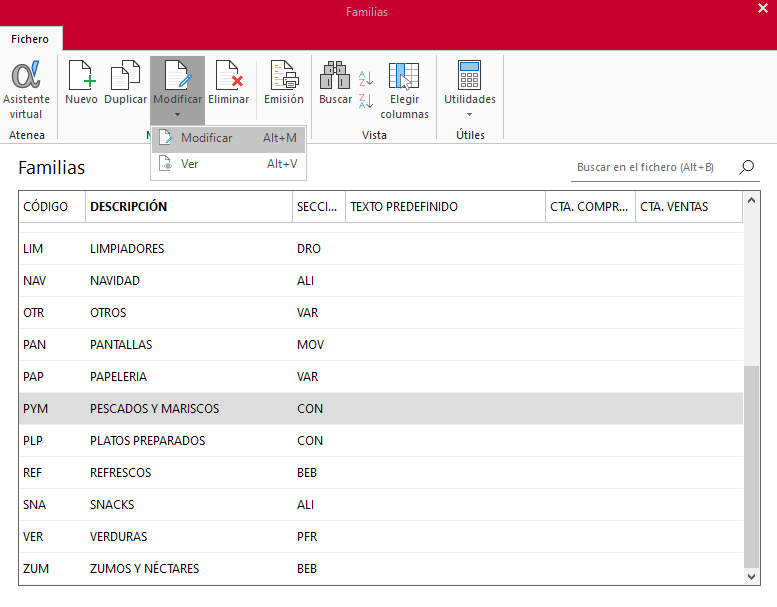The image size is (777, 607).
Task: Sort ascending with the A-Z icon
Action: click(x=366, y=78)
